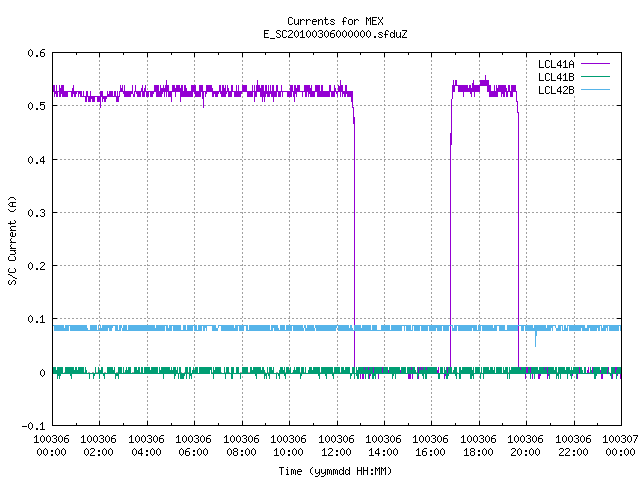Click the 0.2 y-axis tick value
This screenshot has width=640, height=480.
[x=36, y=266]
